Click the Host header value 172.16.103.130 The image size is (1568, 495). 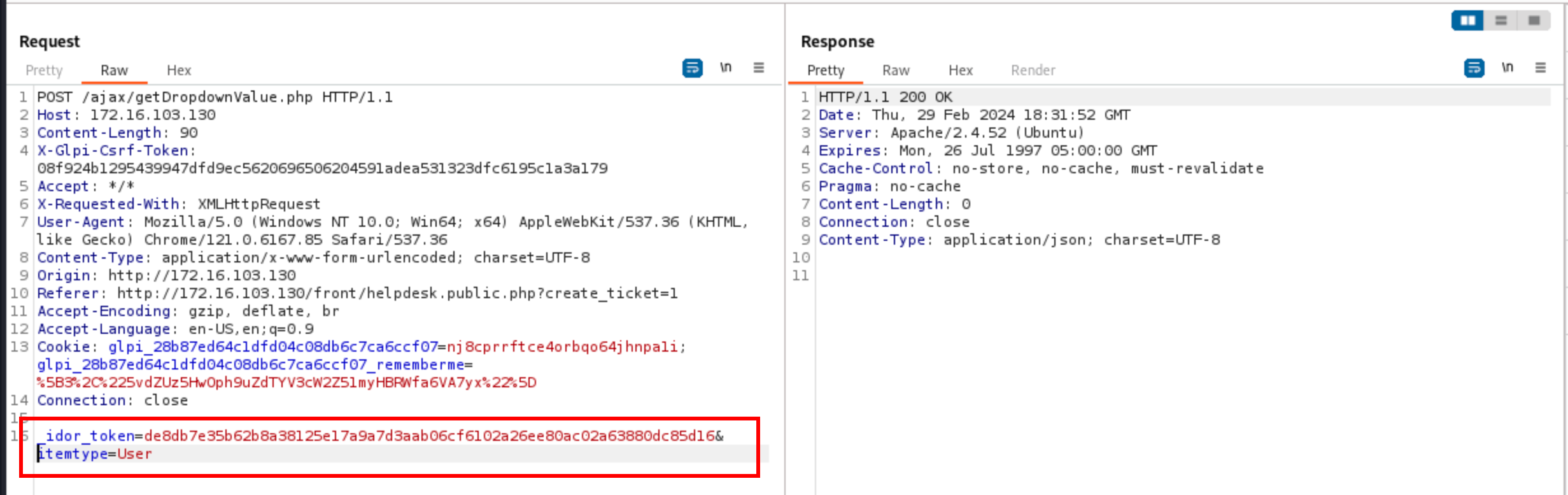153,115
